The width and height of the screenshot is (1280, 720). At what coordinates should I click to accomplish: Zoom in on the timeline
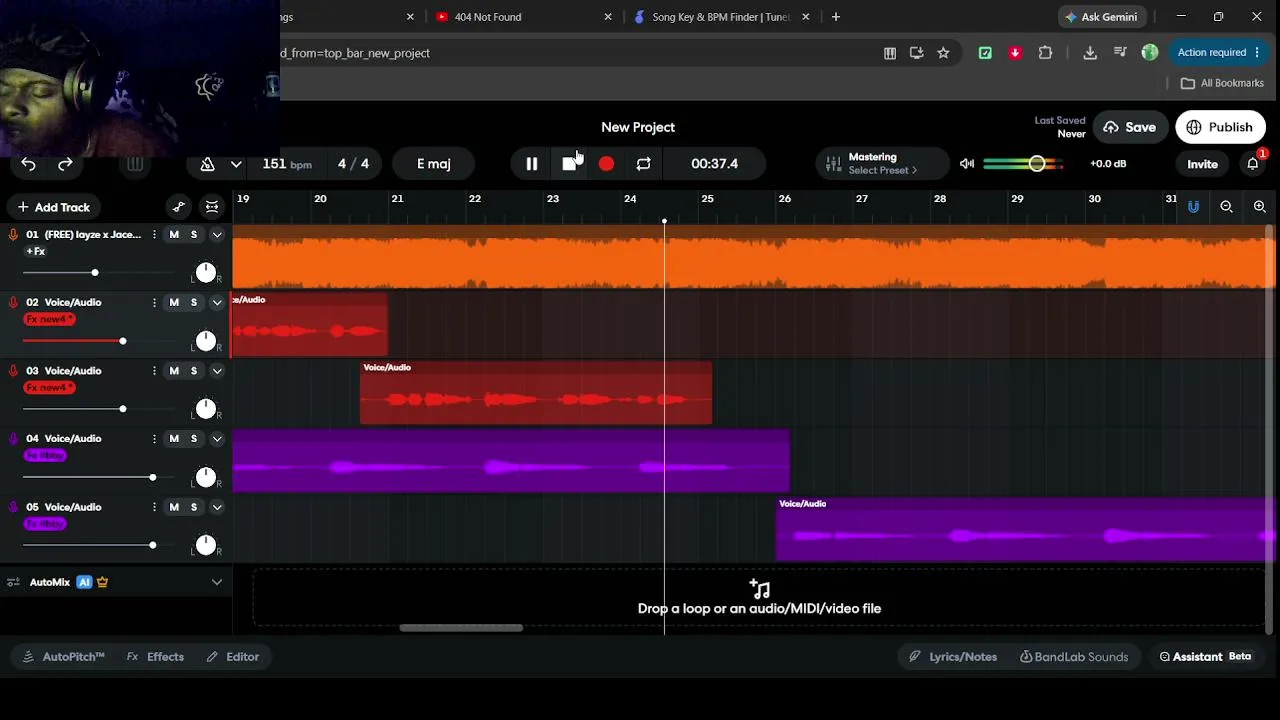click(1259, 207)
